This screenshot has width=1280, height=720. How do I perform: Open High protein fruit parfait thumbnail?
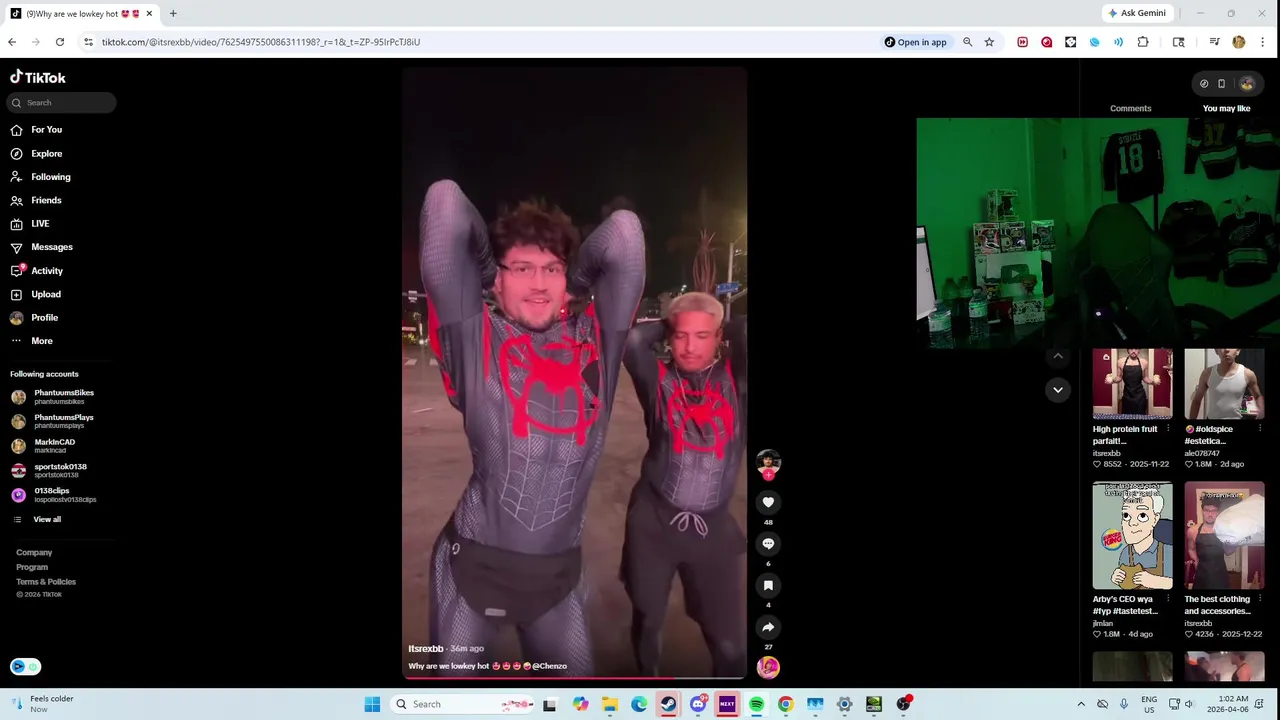pyautogui.click(x=1132, y=384)
